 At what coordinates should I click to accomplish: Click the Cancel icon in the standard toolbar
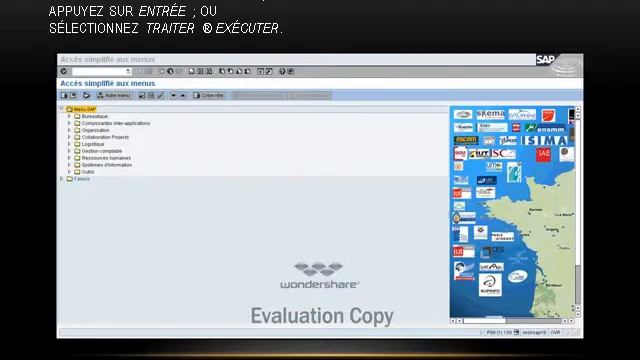pos(178,71)
